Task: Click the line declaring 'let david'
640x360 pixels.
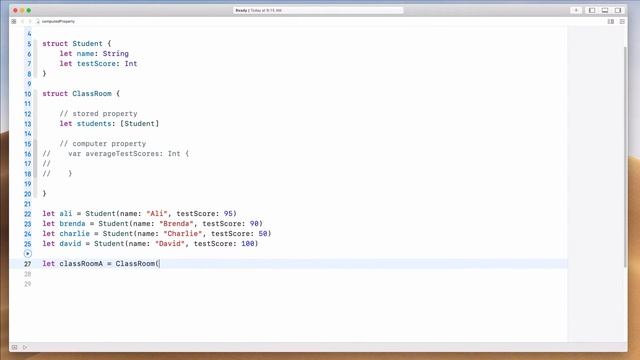Action: (x=150, y=244)
